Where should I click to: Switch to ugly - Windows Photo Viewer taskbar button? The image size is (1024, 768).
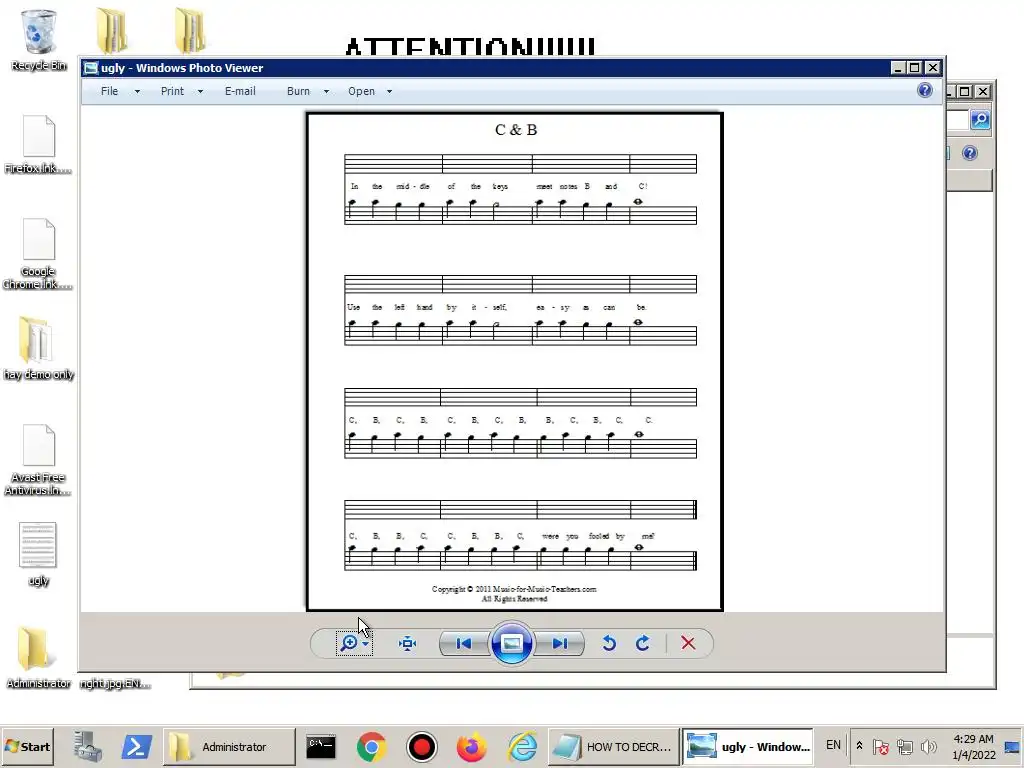point(748,746)
